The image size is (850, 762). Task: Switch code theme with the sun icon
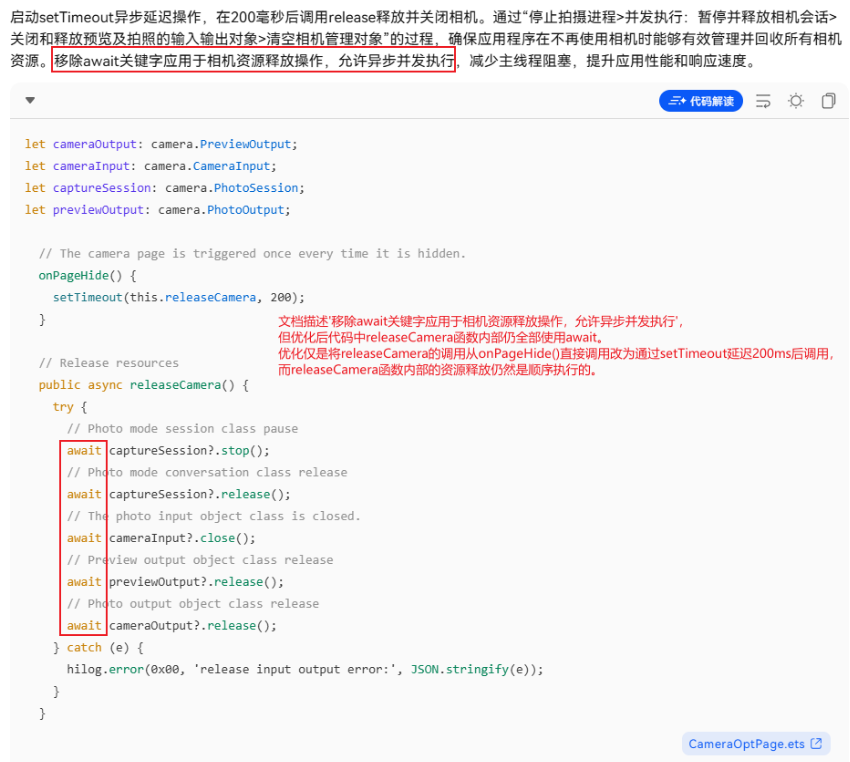796,101
